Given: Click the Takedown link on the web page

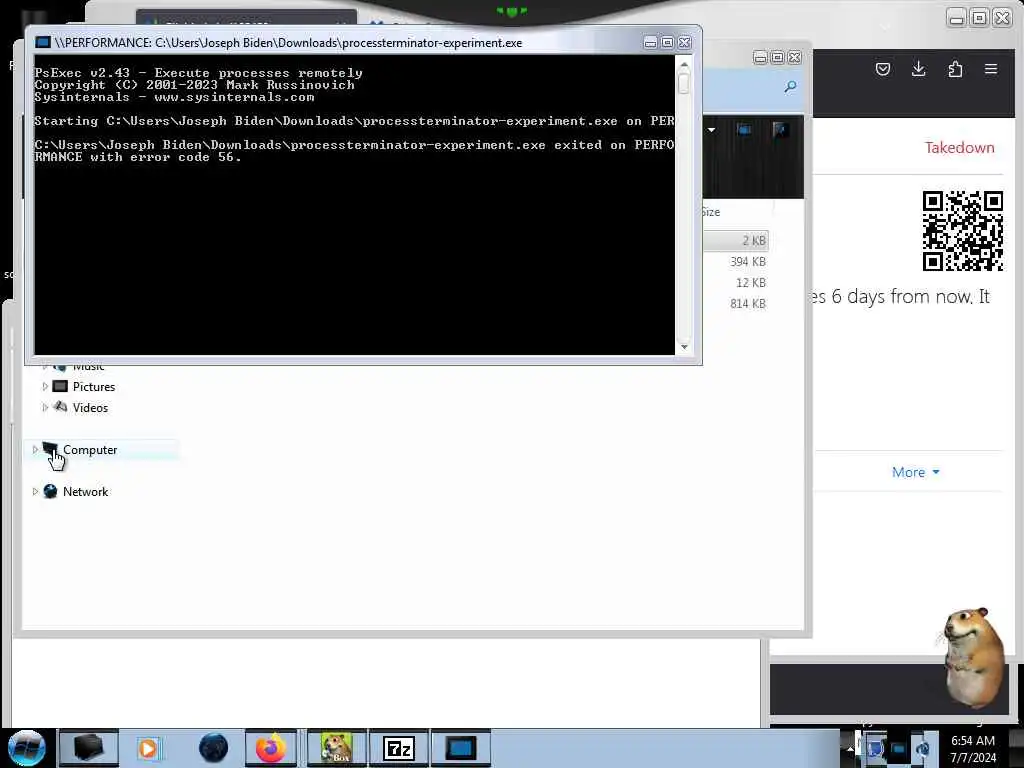Looking at the screenshot, I should (959, 148).
